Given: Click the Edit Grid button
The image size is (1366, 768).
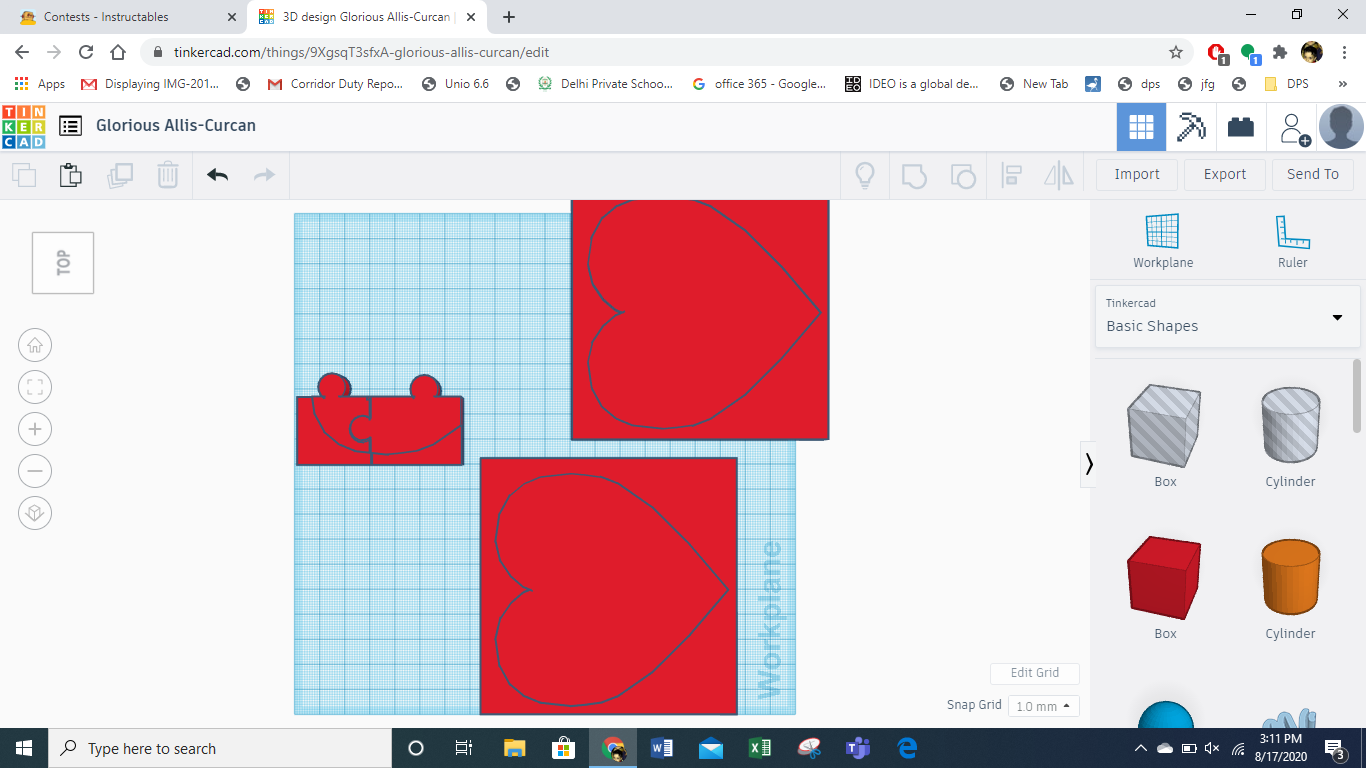Looking at the screenshot, I should tap(1035, 673).
